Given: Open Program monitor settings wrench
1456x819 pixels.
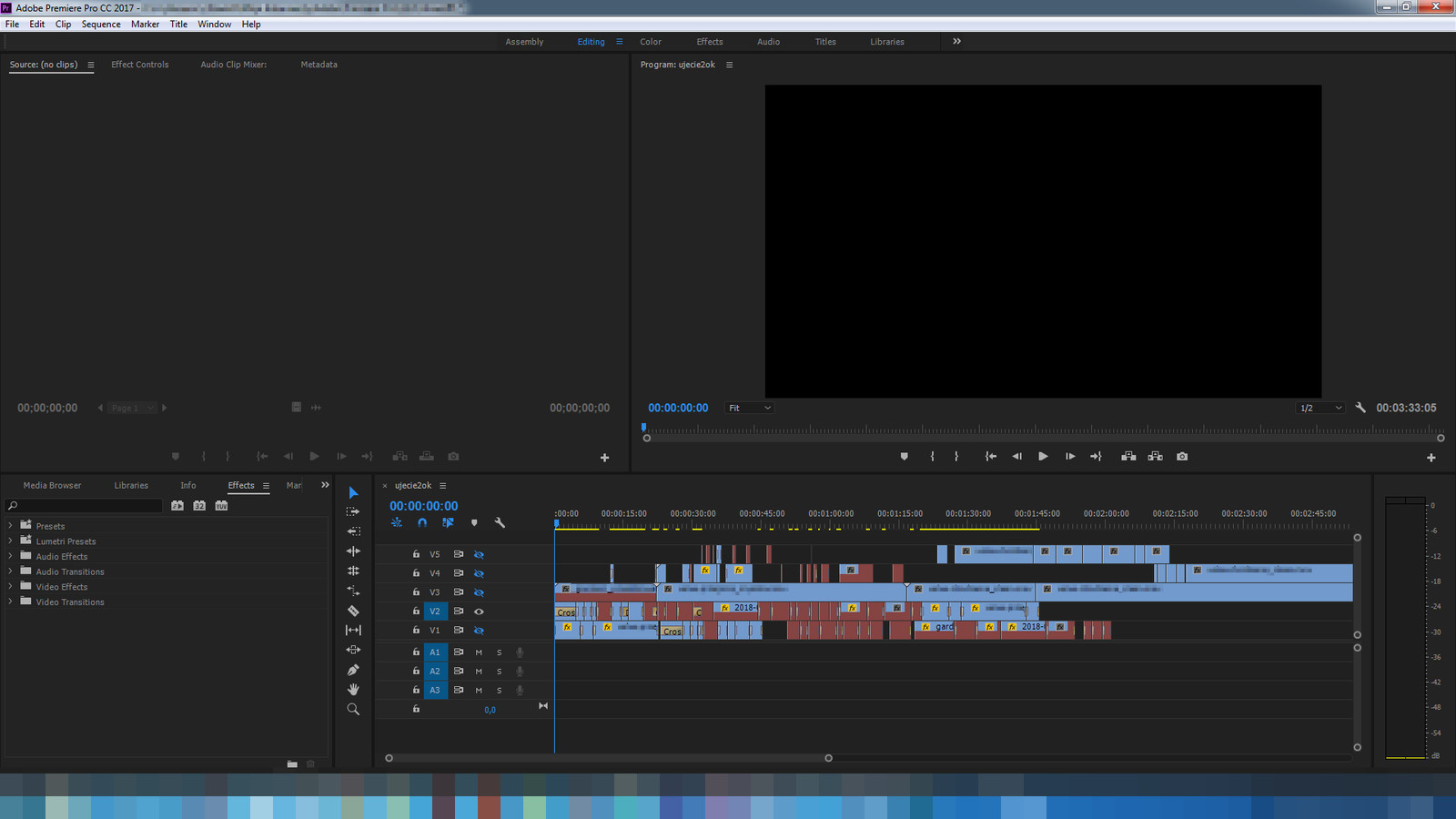Looking at the screenshot, I should point(1360,408).
